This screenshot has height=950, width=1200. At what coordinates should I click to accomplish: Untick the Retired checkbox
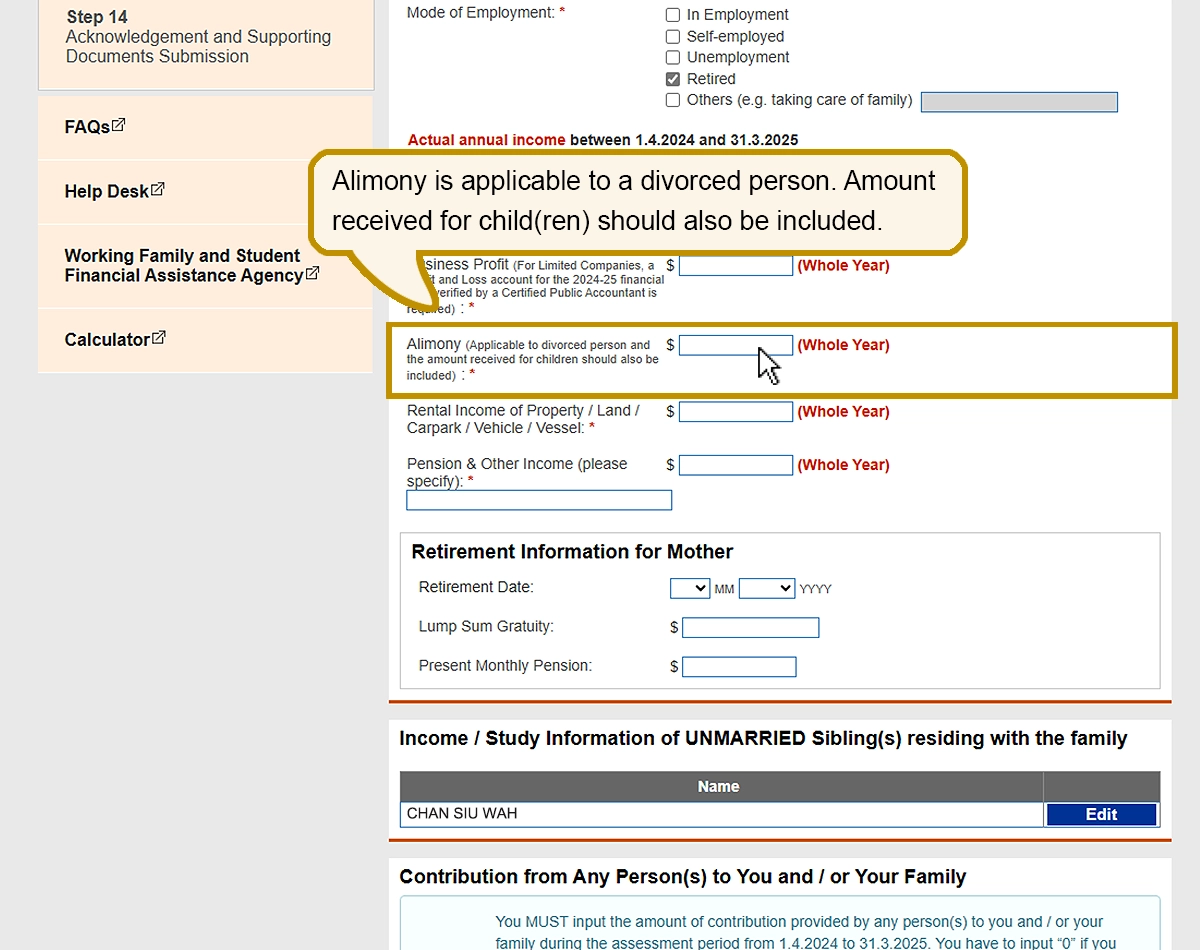click(x=673, y=79)
